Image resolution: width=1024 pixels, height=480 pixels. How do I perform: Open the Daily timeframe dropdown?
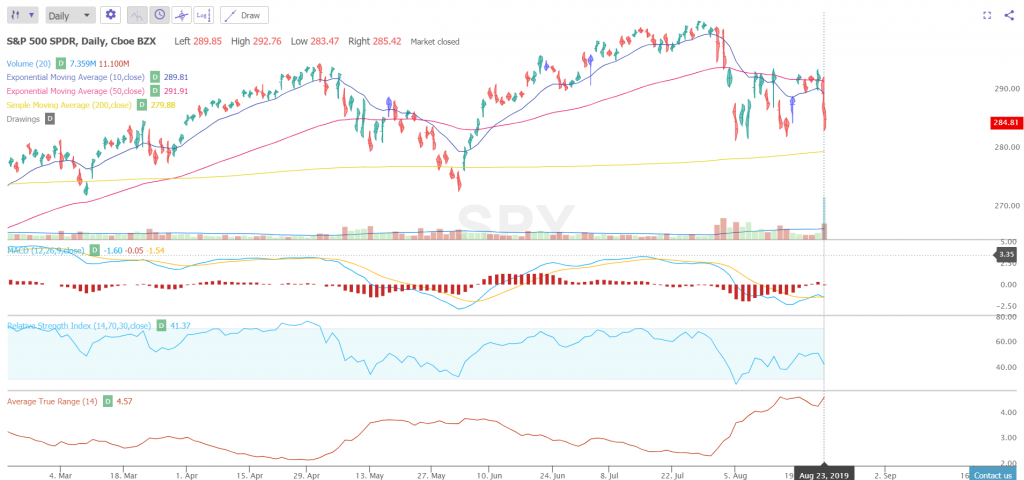71,15
